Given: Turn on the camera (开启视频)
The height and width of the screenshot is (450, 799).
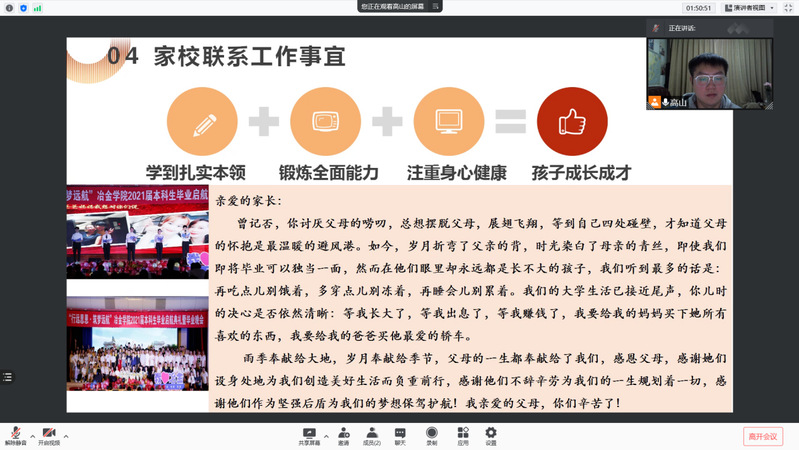Looking at the screenshot, I should pos(48,435).
